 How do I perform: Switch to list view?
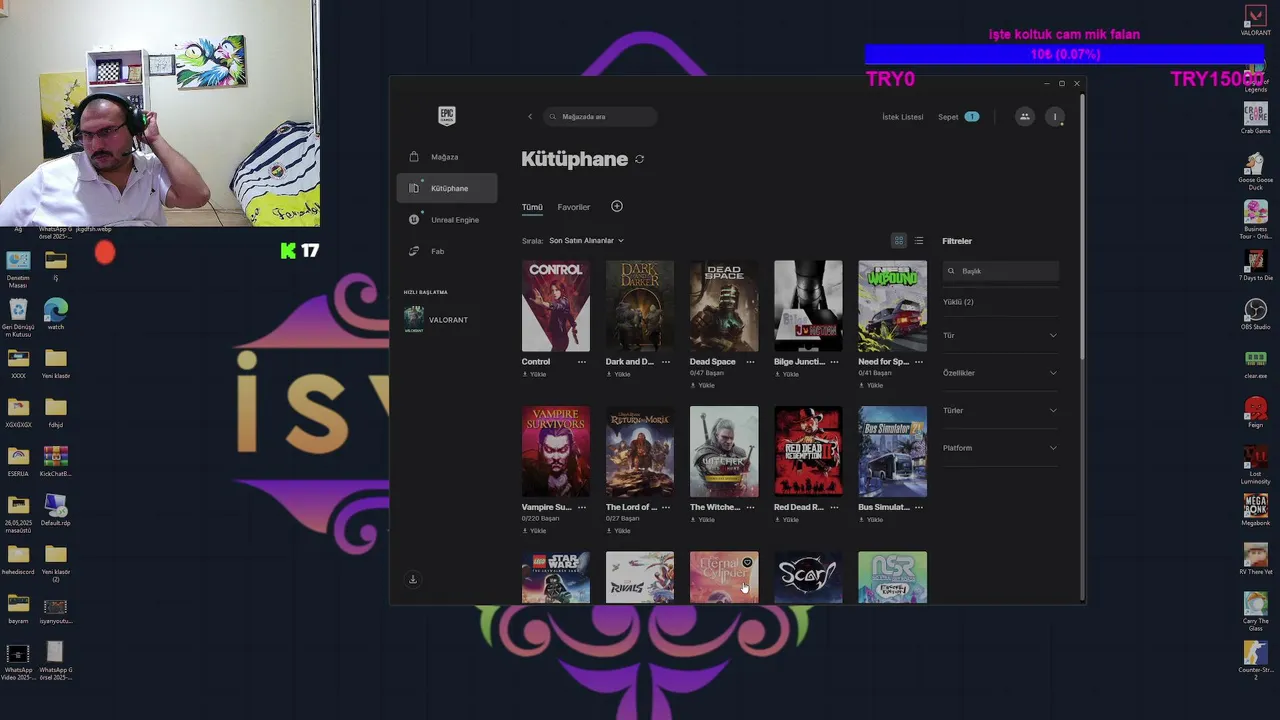(x=919, y=241)
